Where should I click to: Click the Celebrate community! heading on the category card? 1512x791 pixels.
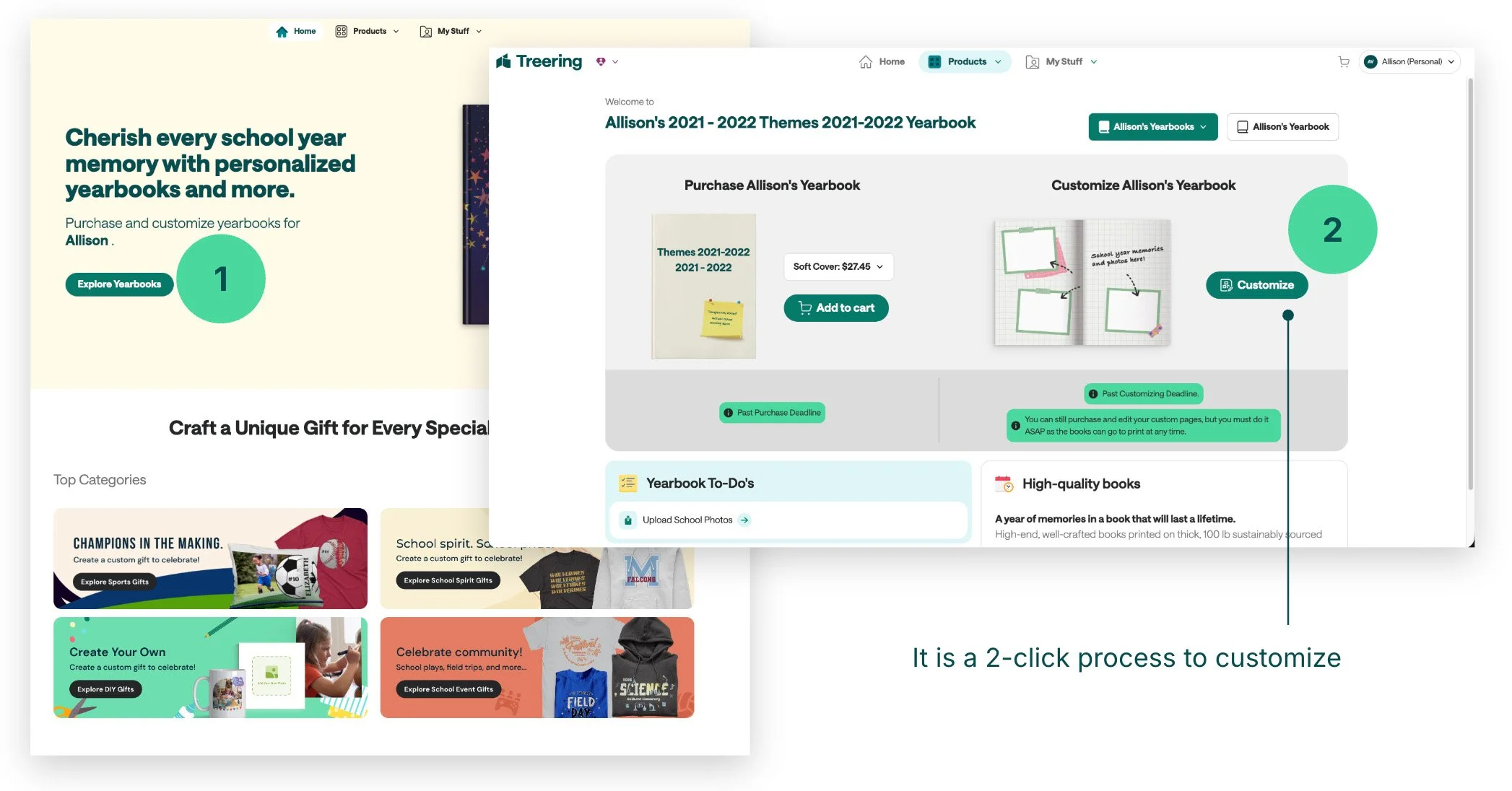(459, 652)
